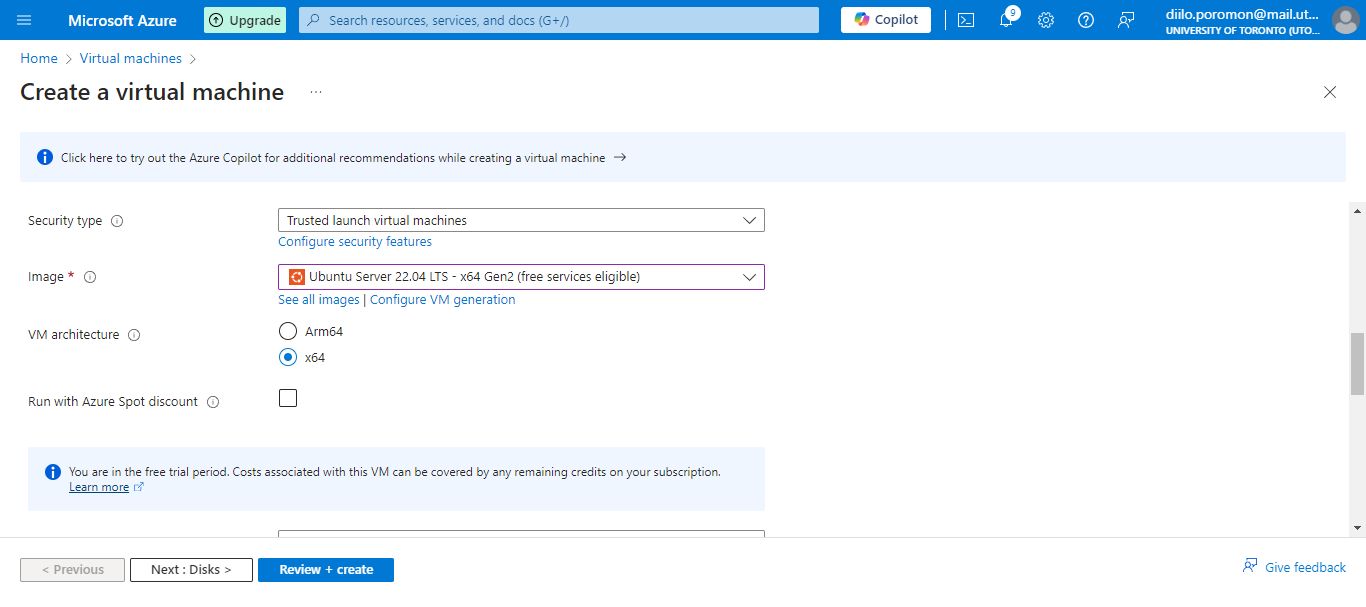Click the Review + create button

(326, 570)
